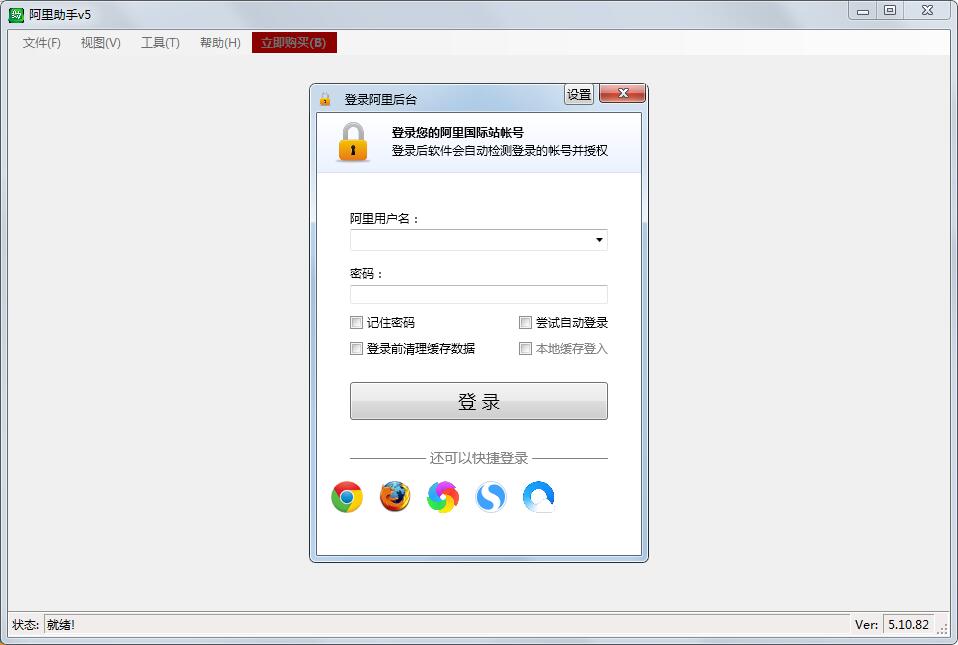Enable 尝试自动登录 automatic login

[x=525, y=322]
